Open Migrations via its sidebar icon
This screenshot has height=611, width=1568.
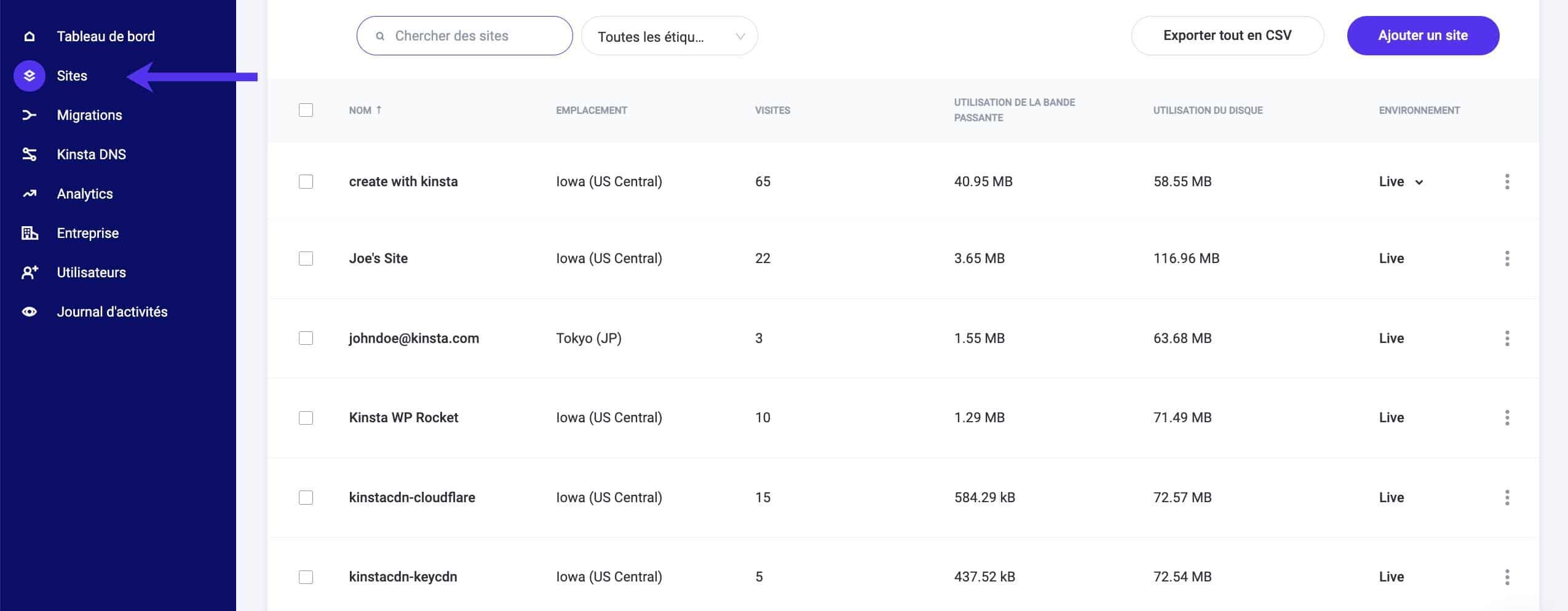point(29,115)
